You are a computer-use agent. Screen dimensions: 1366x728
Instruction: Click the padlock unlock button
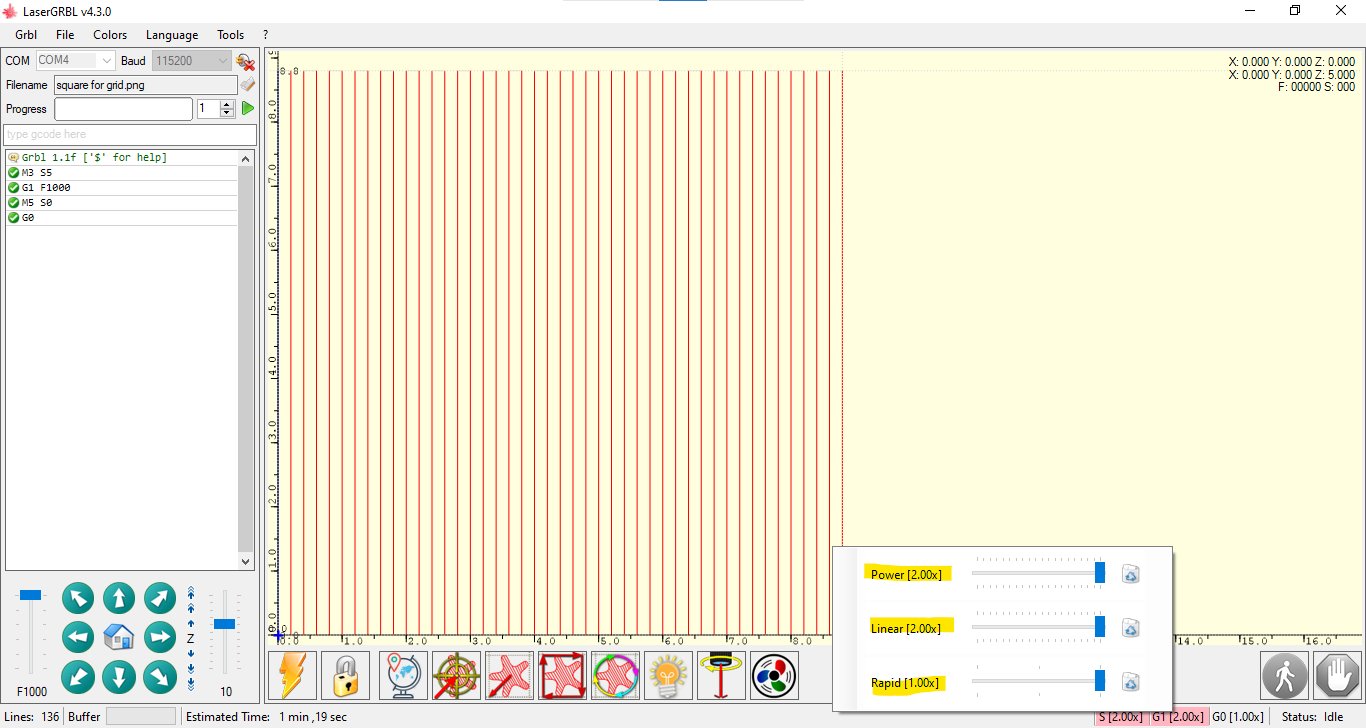click(x=346, y=676)
